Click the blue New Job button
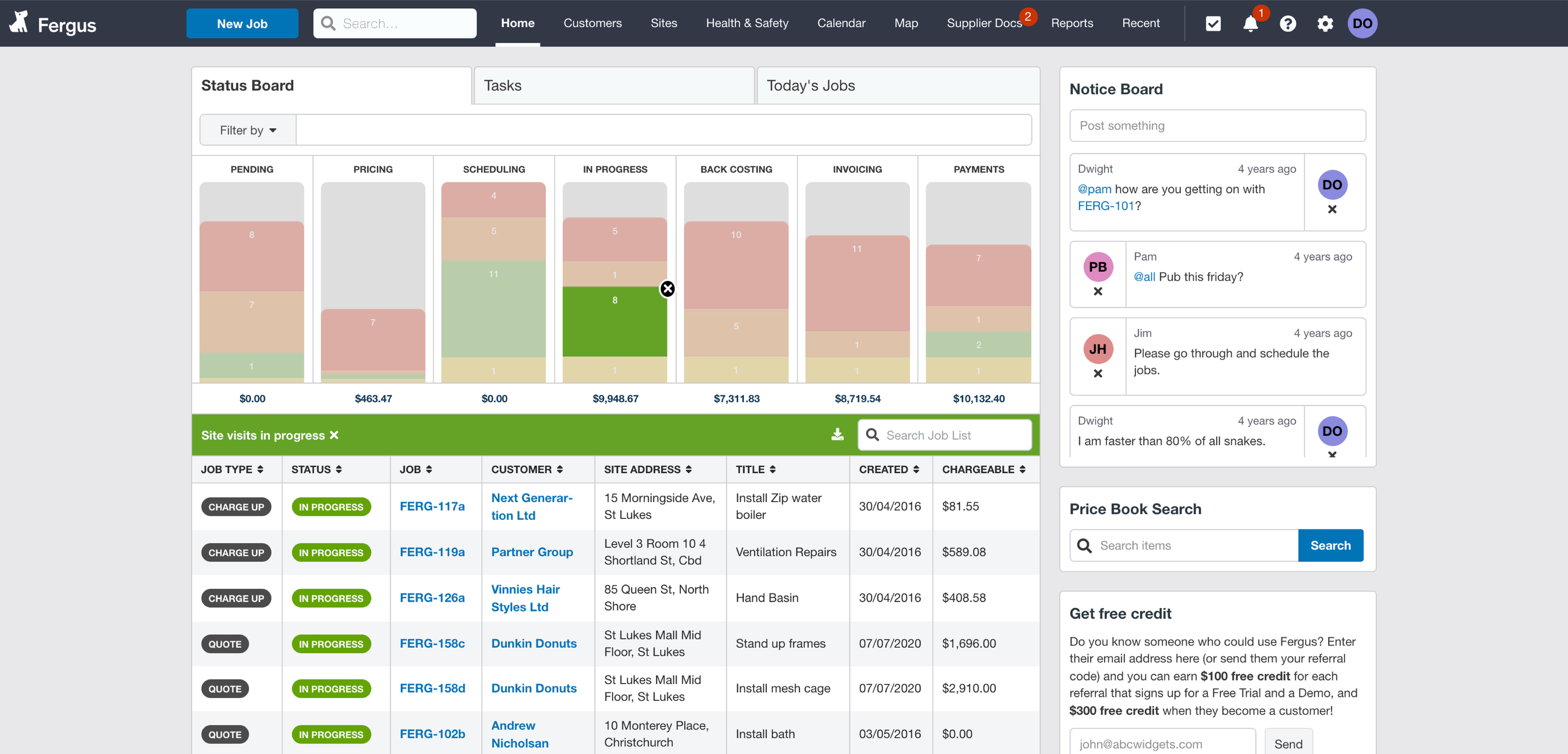The width and height of the screenshot is (1568, 754). tap(242, 24)
